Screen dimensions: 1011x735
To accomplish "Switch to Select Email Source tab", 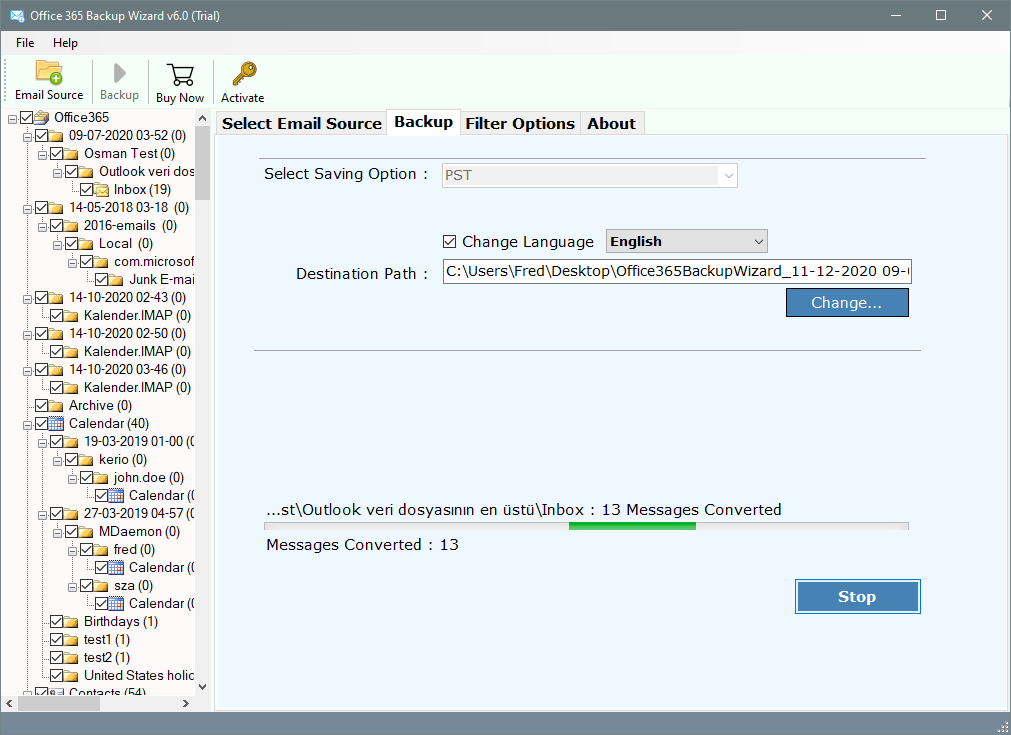I will click(x=302, y=123).
